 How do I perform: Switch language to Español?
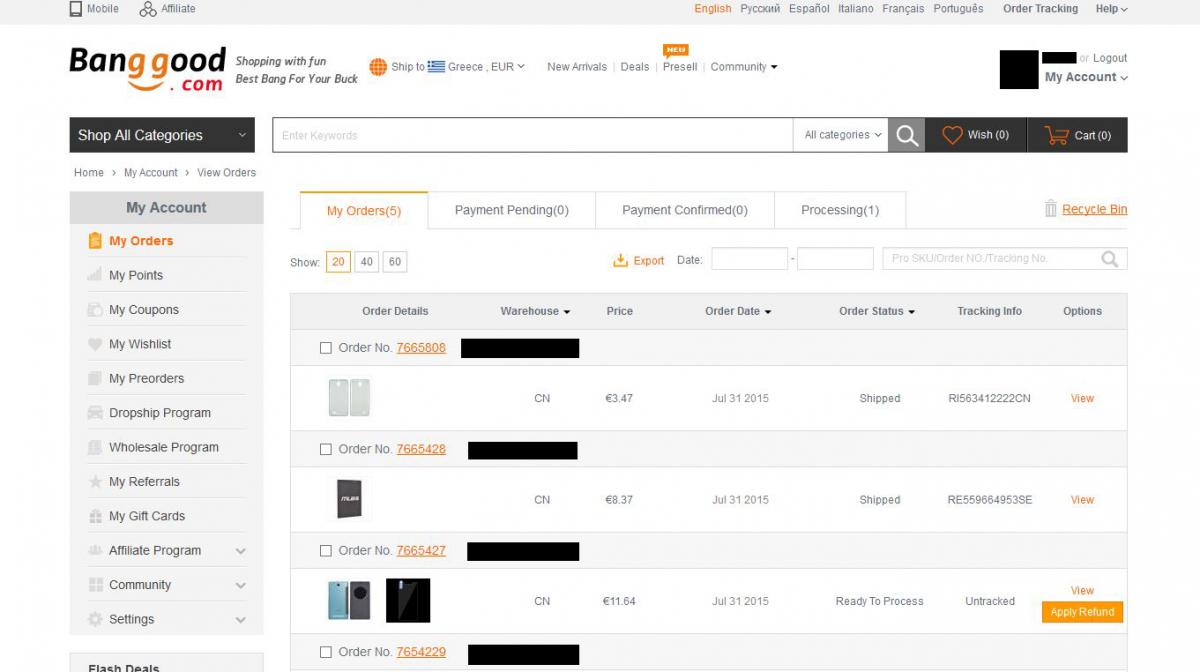coord(809,9)
